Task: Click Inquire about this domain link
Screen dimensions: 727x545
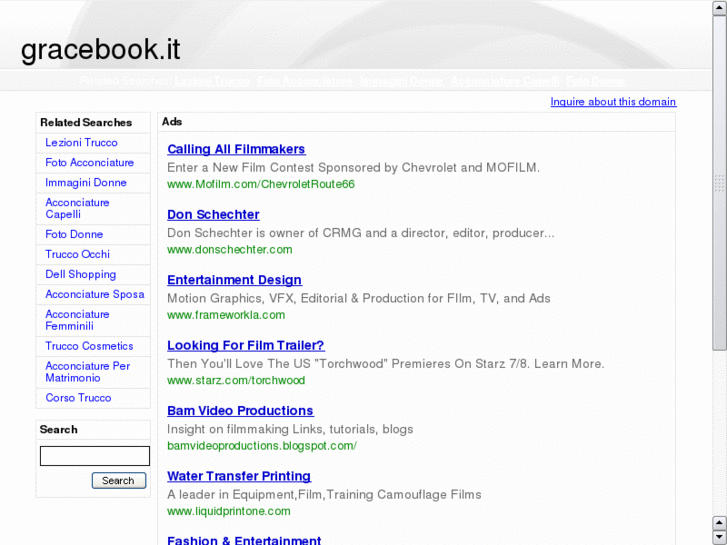Action: pyautogui.click(x=613, y=102)
